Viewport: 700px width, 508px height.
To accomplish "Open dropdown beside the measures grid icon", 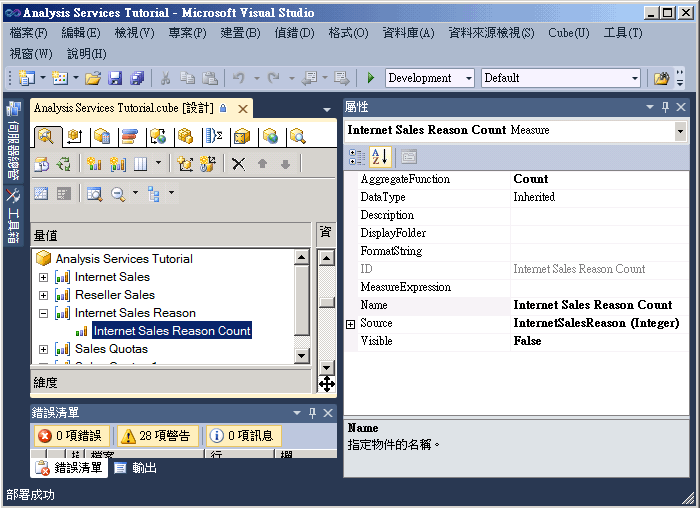I will (158, 163).
